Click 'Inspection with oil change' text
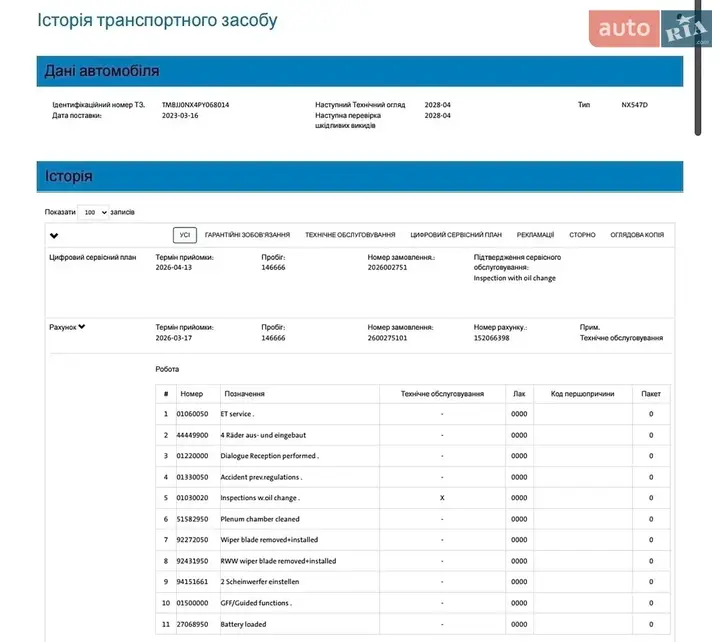Image resolution: width=720 pixels, height=642 pixels. (514, 278)
